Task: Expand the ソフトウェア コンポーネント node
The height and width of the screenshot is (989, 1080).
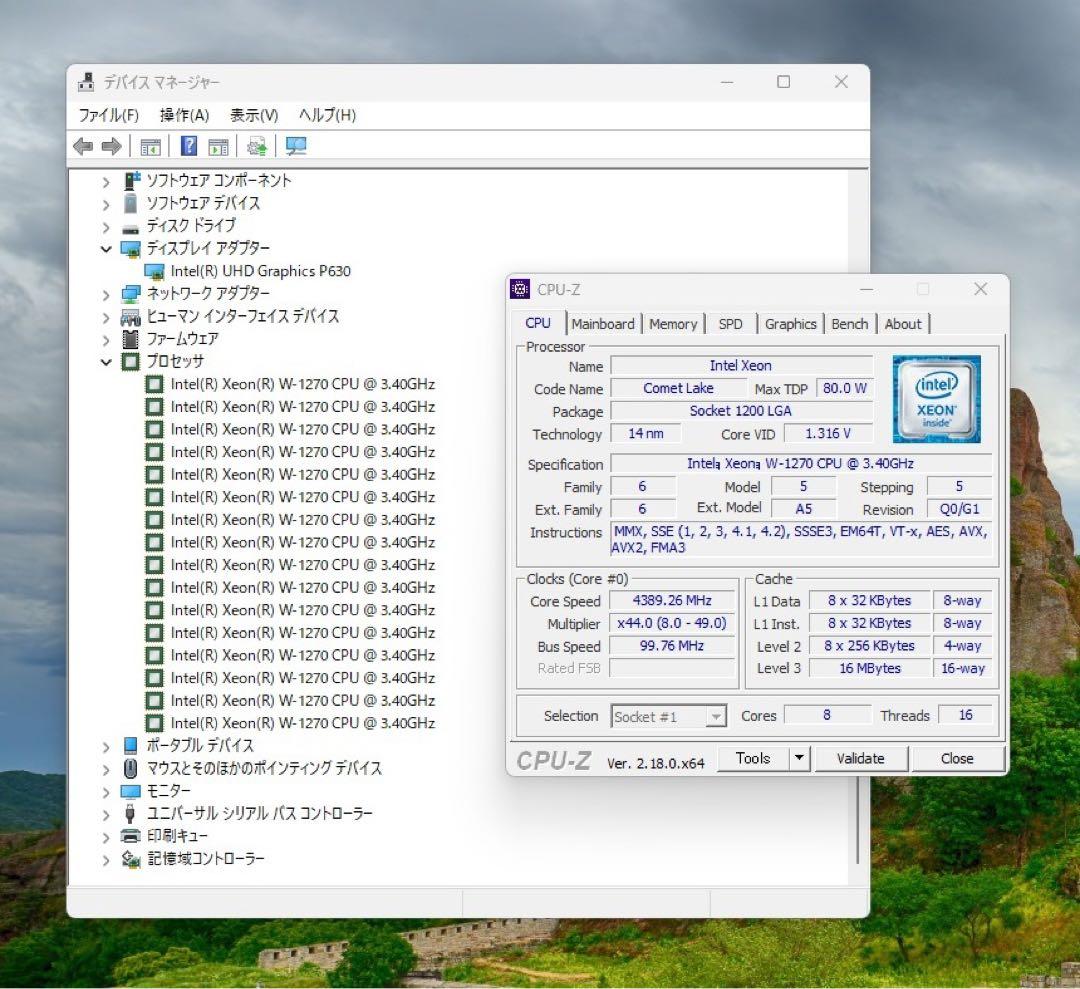Action: (105, 182)
